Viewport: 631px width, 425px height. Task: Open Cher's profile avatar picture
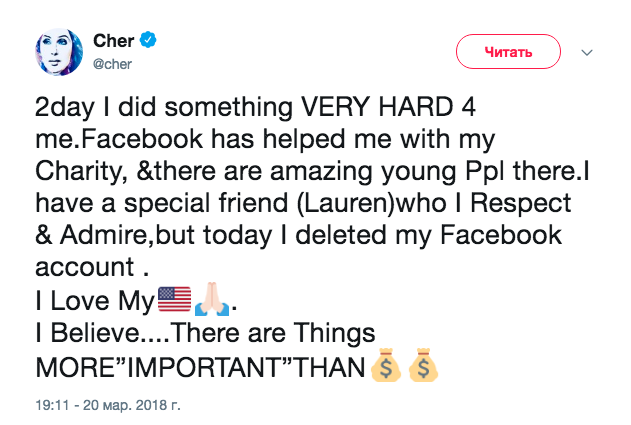click(59, 51)
